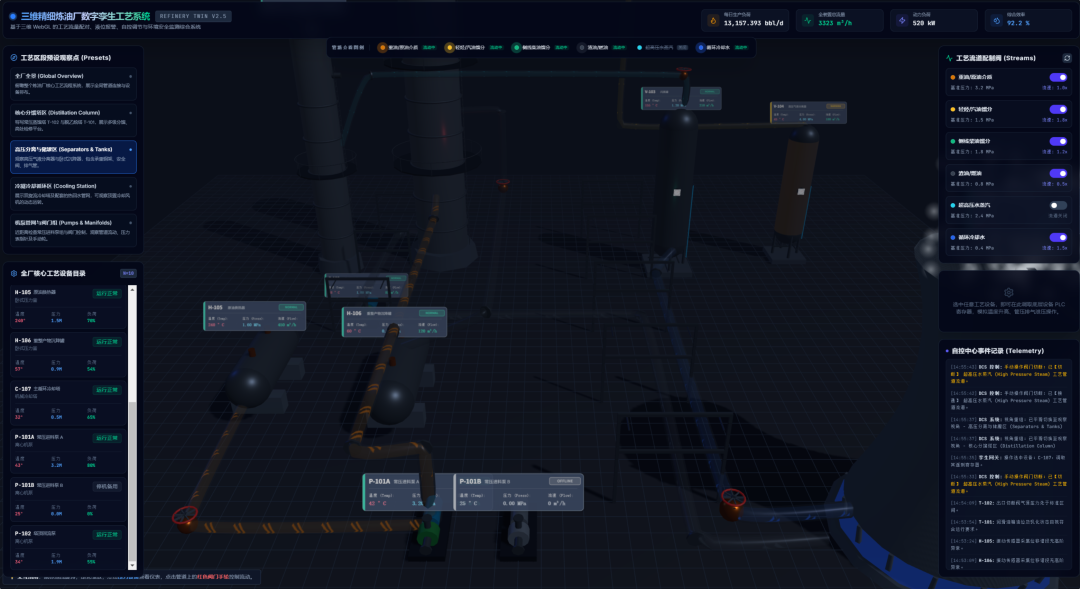Image resolution: width=1080 pixels, height=589 pixels.
Task: Toggle the 3.2 MPa stream switch off
Action: click(1058, 77)
